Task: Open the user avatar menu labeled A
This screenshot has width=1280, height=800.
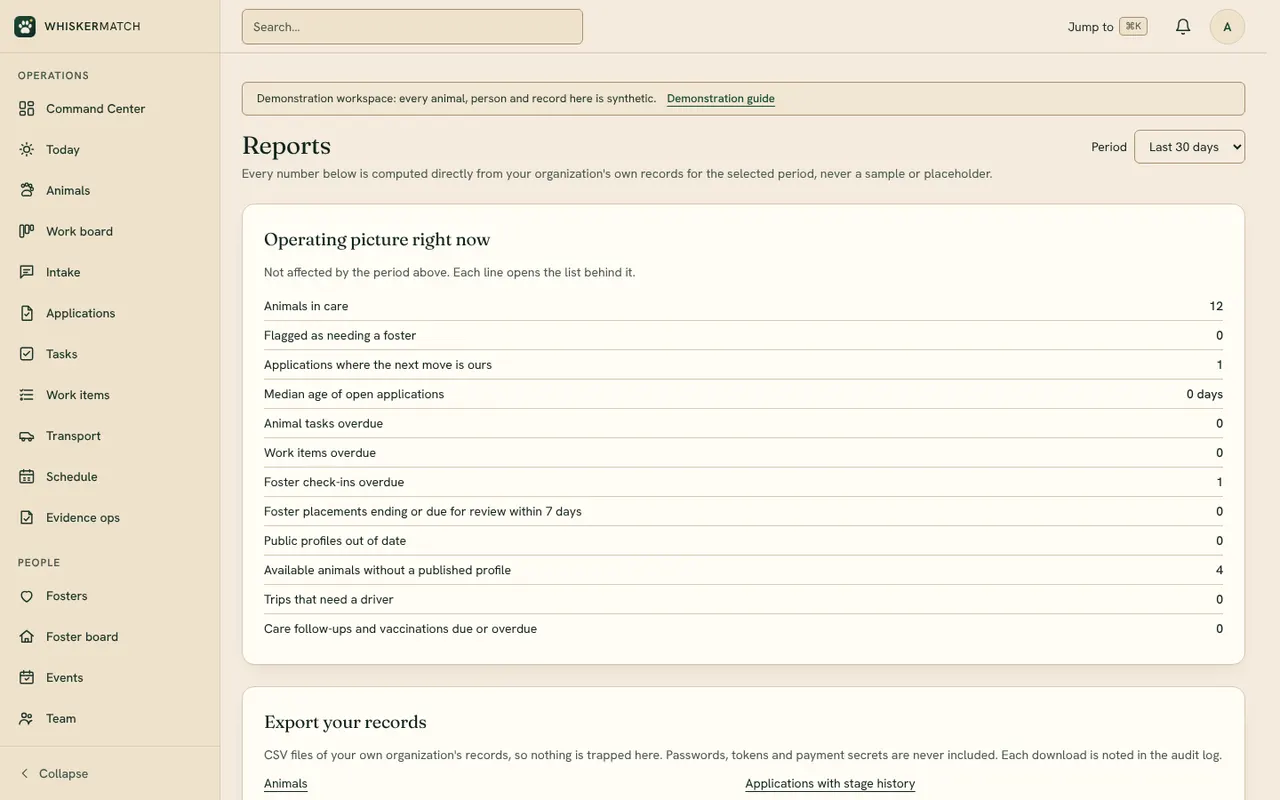Action: [x=1227, y=27]
